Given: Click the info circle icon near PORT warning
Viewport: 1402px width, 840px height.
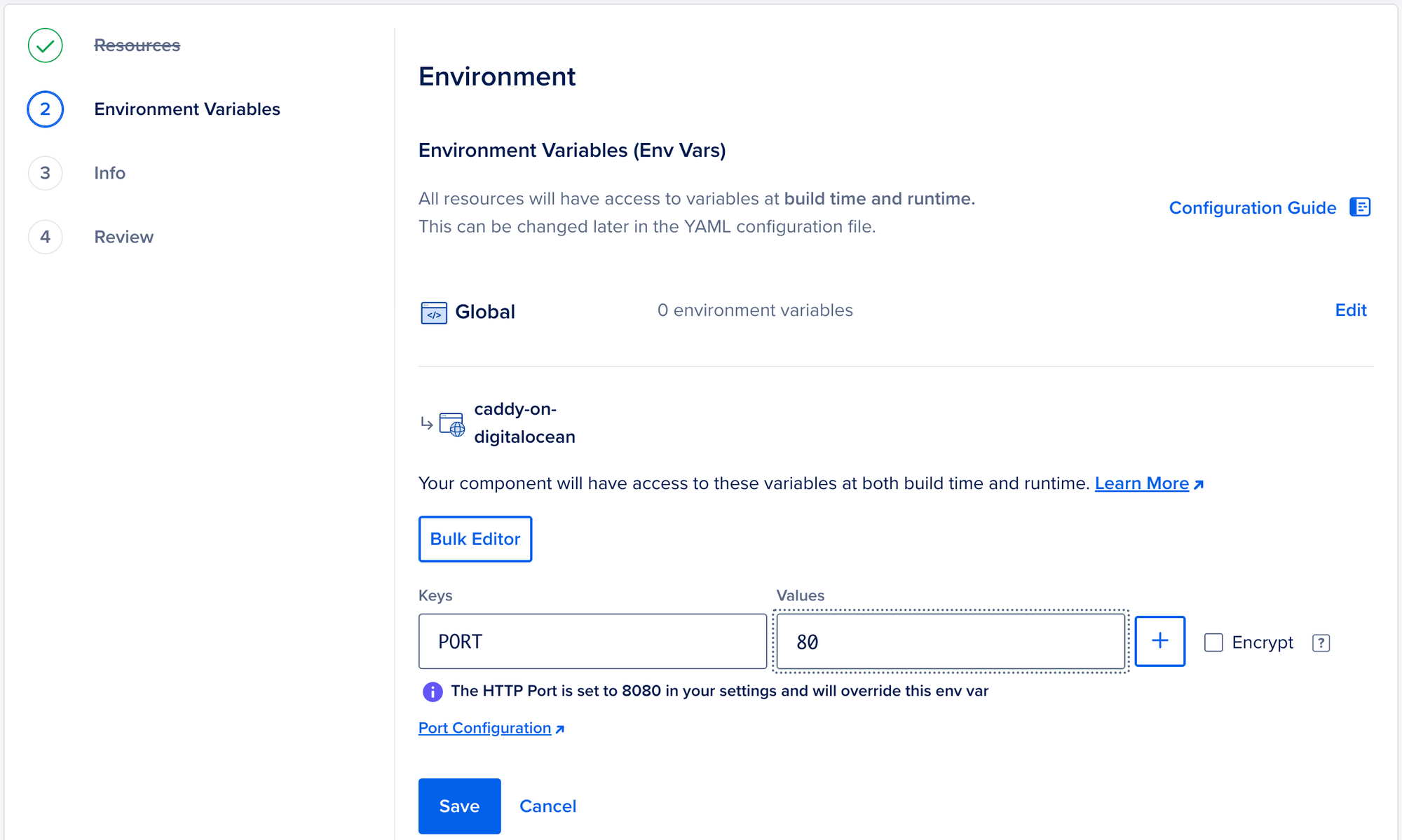Looking at the screenshot, I should coord(431,691).
